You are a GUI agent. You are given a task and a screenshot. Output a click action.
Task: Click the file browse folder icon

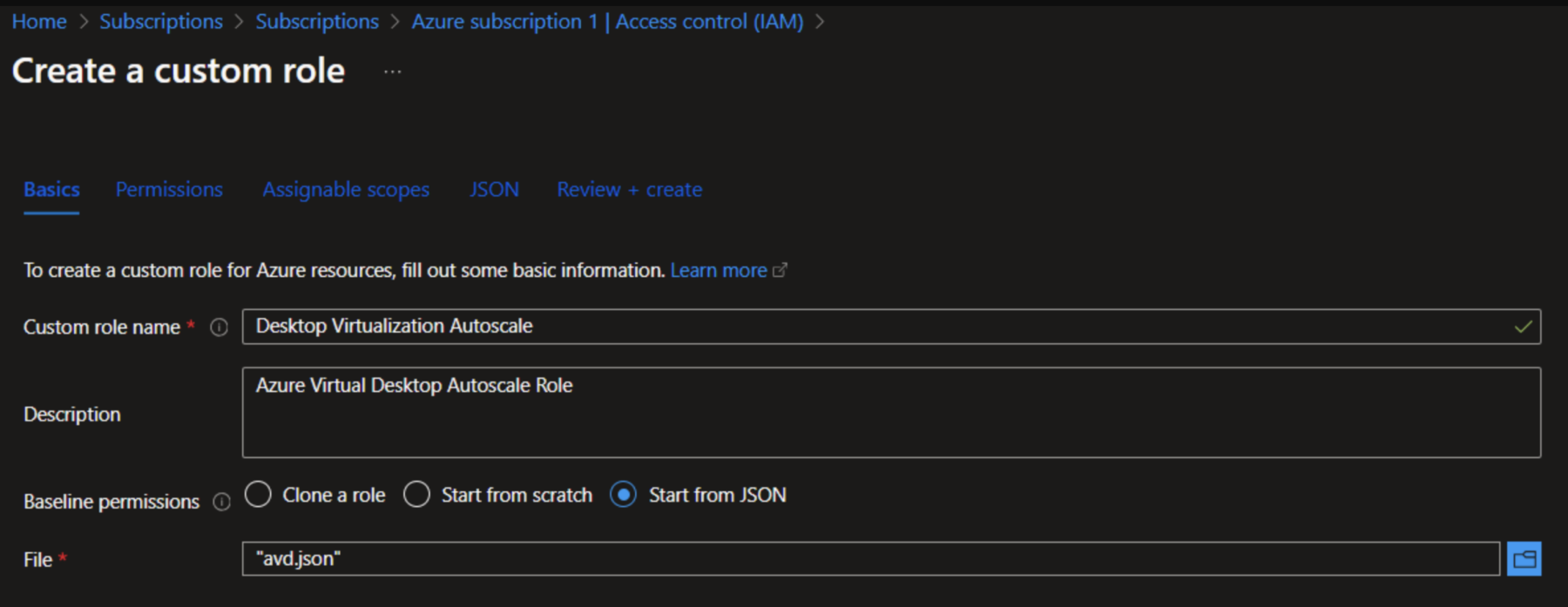1524,559
